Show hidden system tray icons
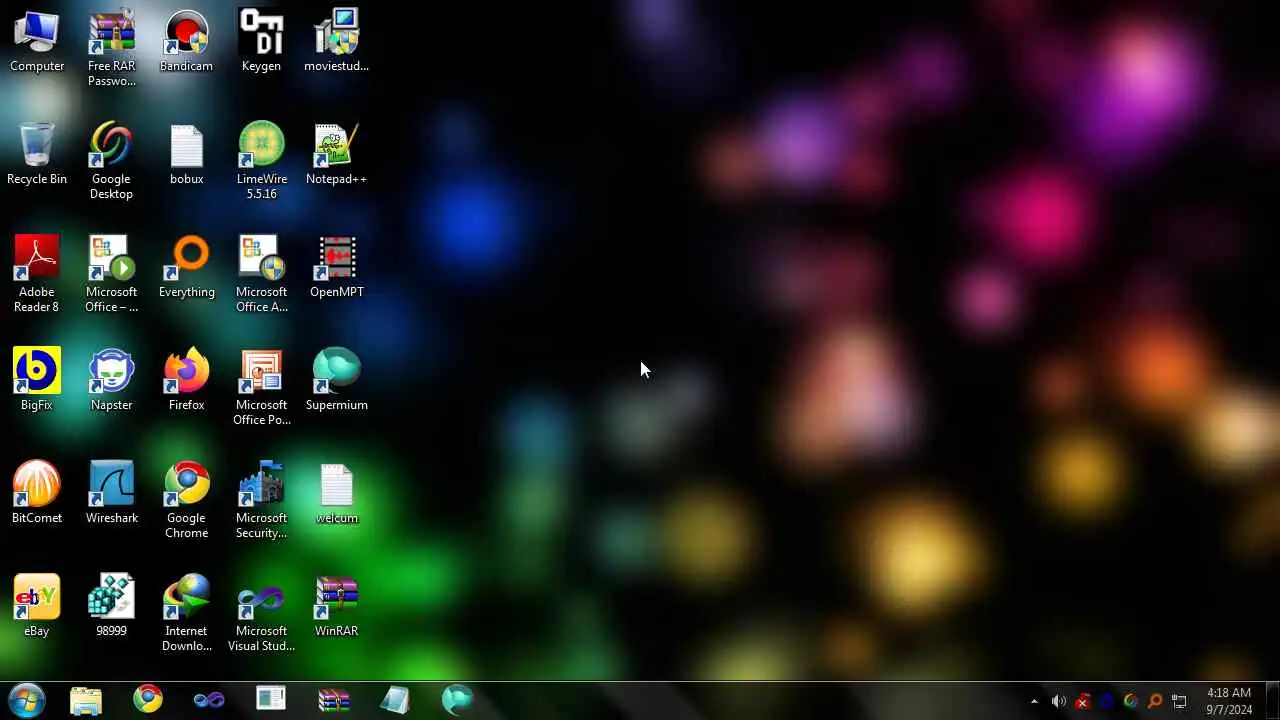 pyautogui.click(x=1034, y=701)
